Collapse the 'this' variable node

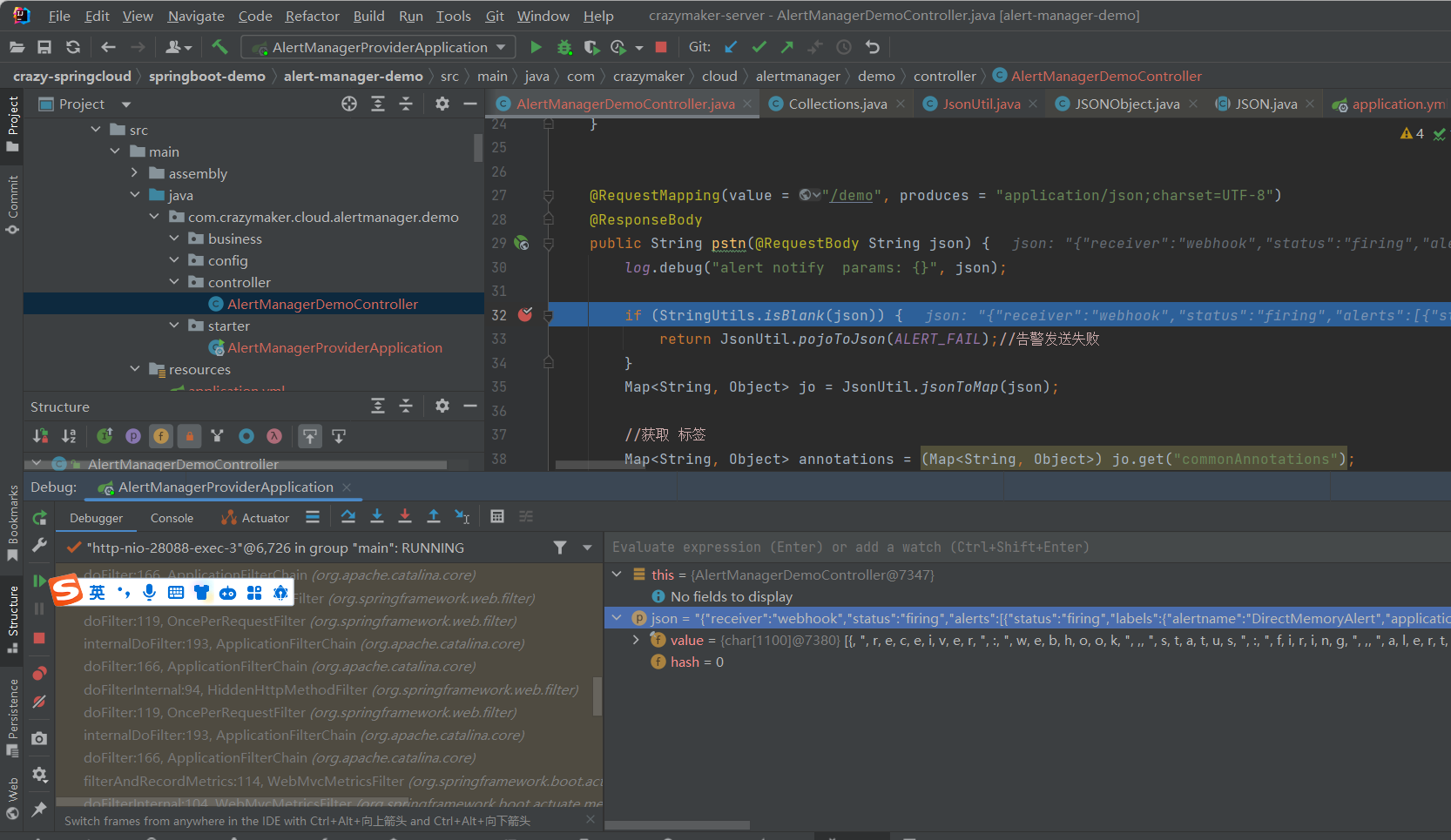(617, 575)
